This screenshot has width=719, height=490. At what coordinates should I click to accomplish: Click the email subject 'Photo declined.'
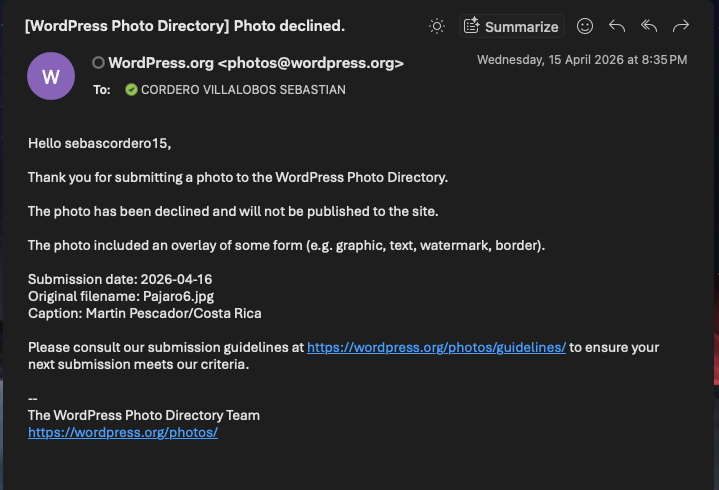[x=185, y=26]
